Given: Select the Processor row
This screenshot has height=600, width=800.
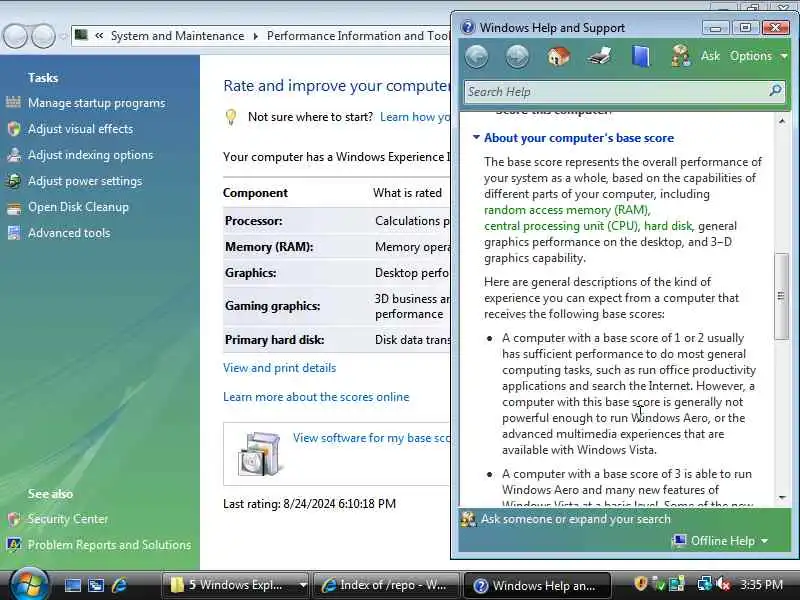Looking at the screenshot, I should 336,221.
